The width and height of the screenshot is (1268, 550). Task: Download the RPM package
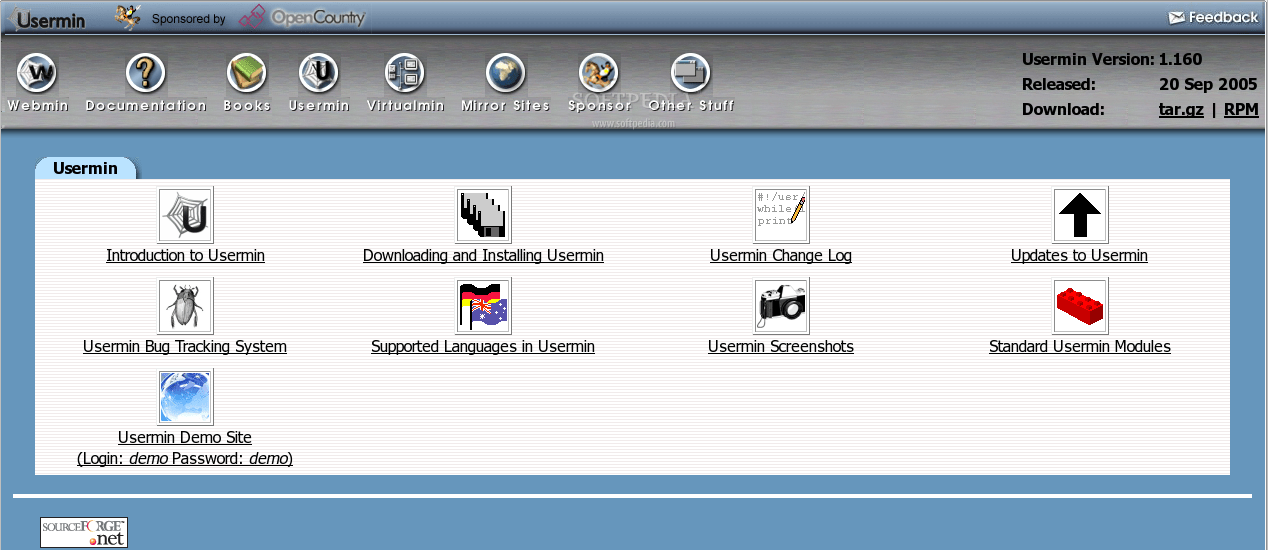(1241, 110)
